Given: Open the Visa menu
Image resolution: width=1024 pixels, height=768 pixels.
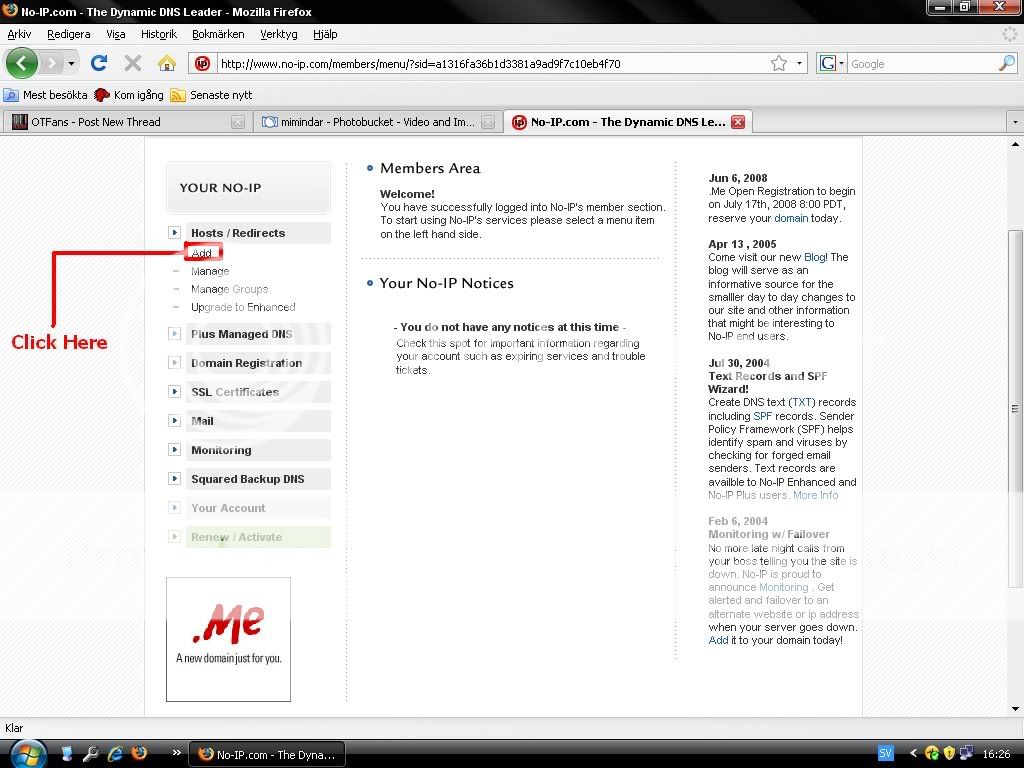Looking at the screenshot, I should click(116, 34).
